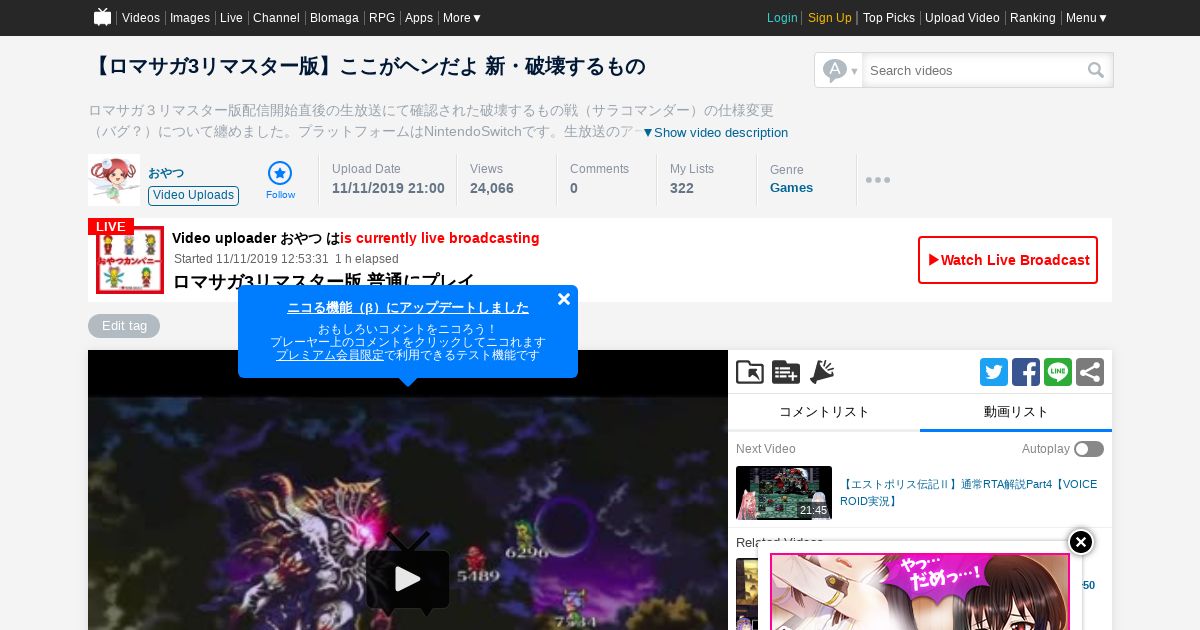Open the Images section in top bar
This screenshot has width=1200, height=630.
[x=190, y=18]
